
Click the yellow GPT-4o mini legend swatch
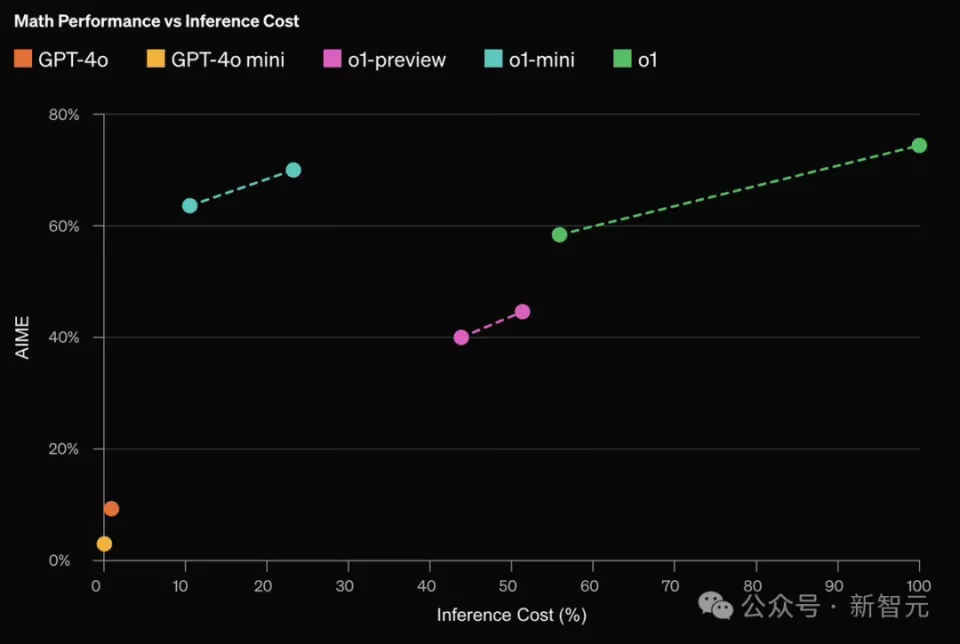pos(155,60)
